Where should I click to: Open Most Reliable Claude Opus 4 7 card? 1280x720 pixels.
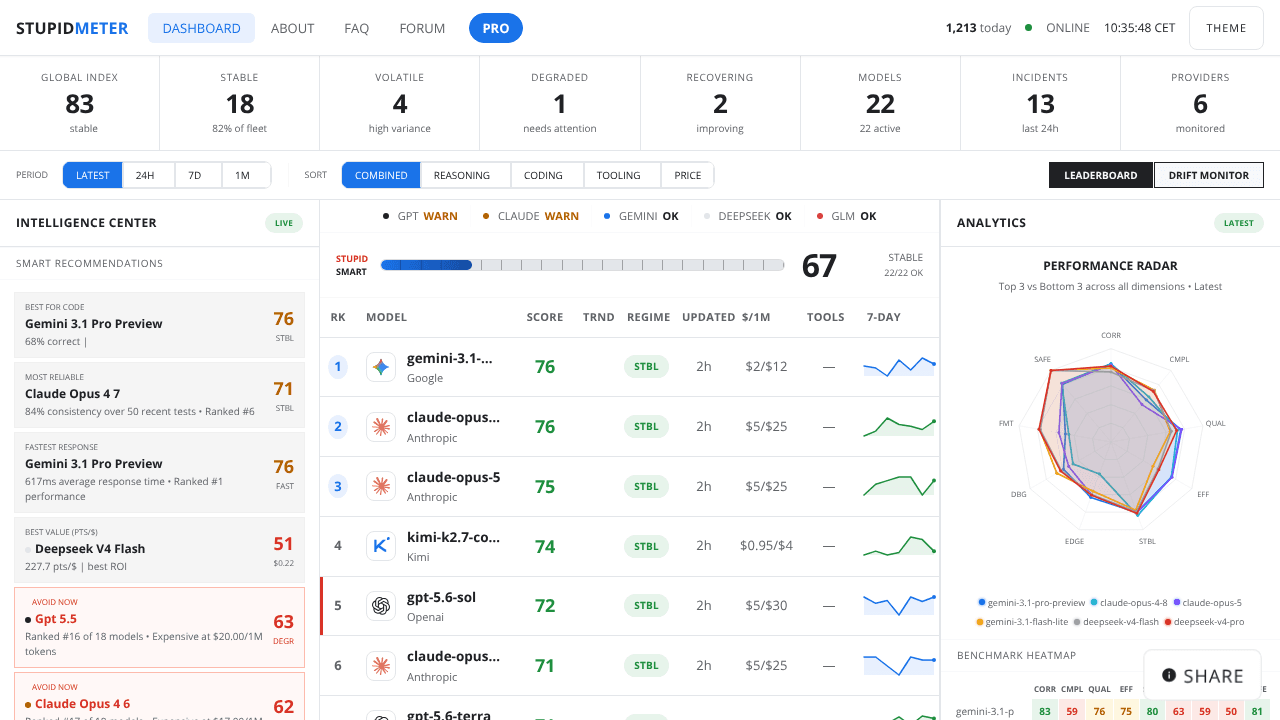[160, 395]
